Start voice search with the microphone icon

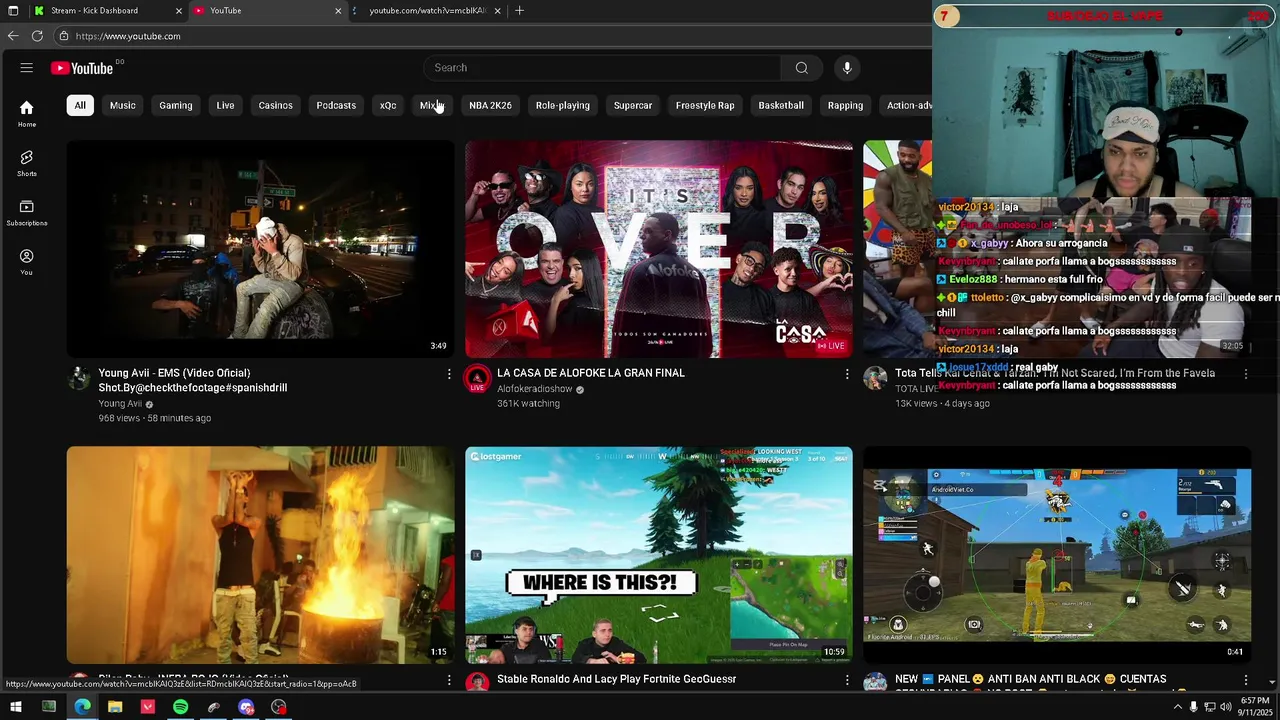pos(847,68)
